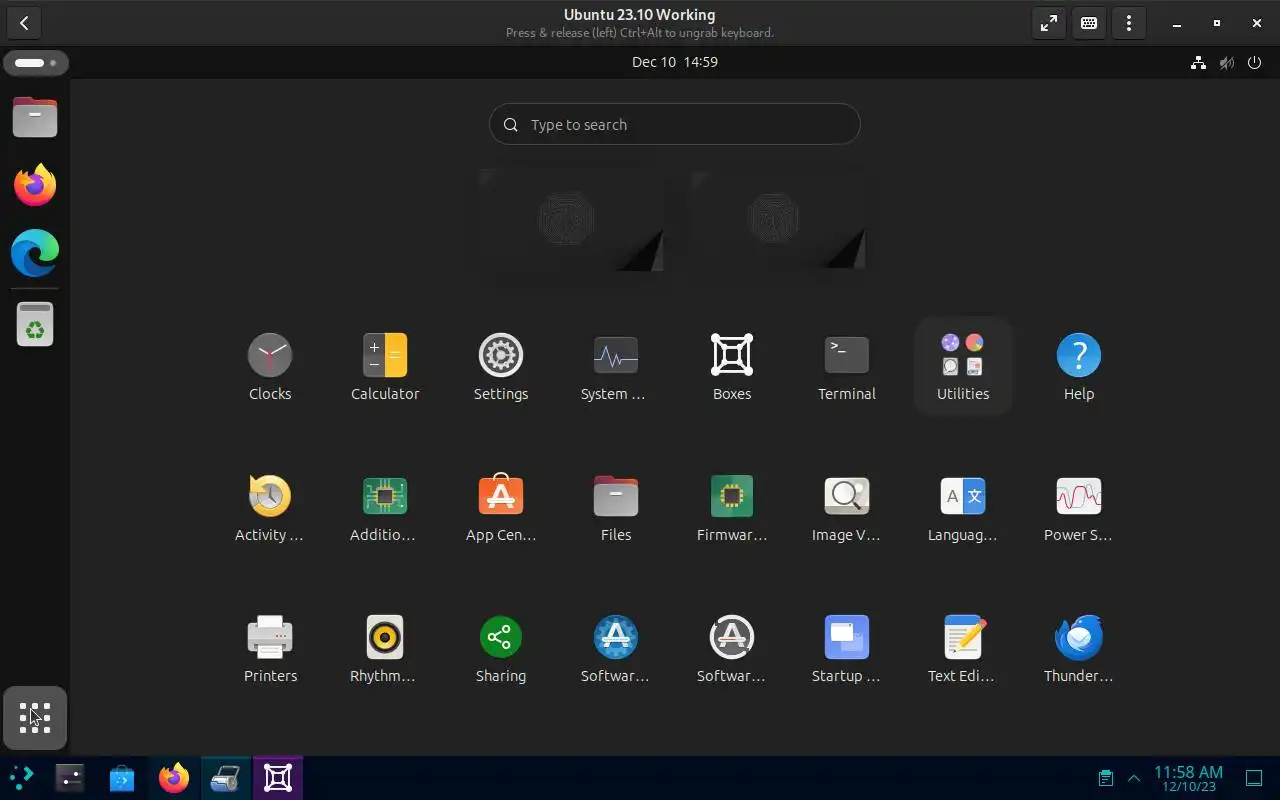
Task: Show desktop with the taskbar corner button
Action: point(1254,778)
